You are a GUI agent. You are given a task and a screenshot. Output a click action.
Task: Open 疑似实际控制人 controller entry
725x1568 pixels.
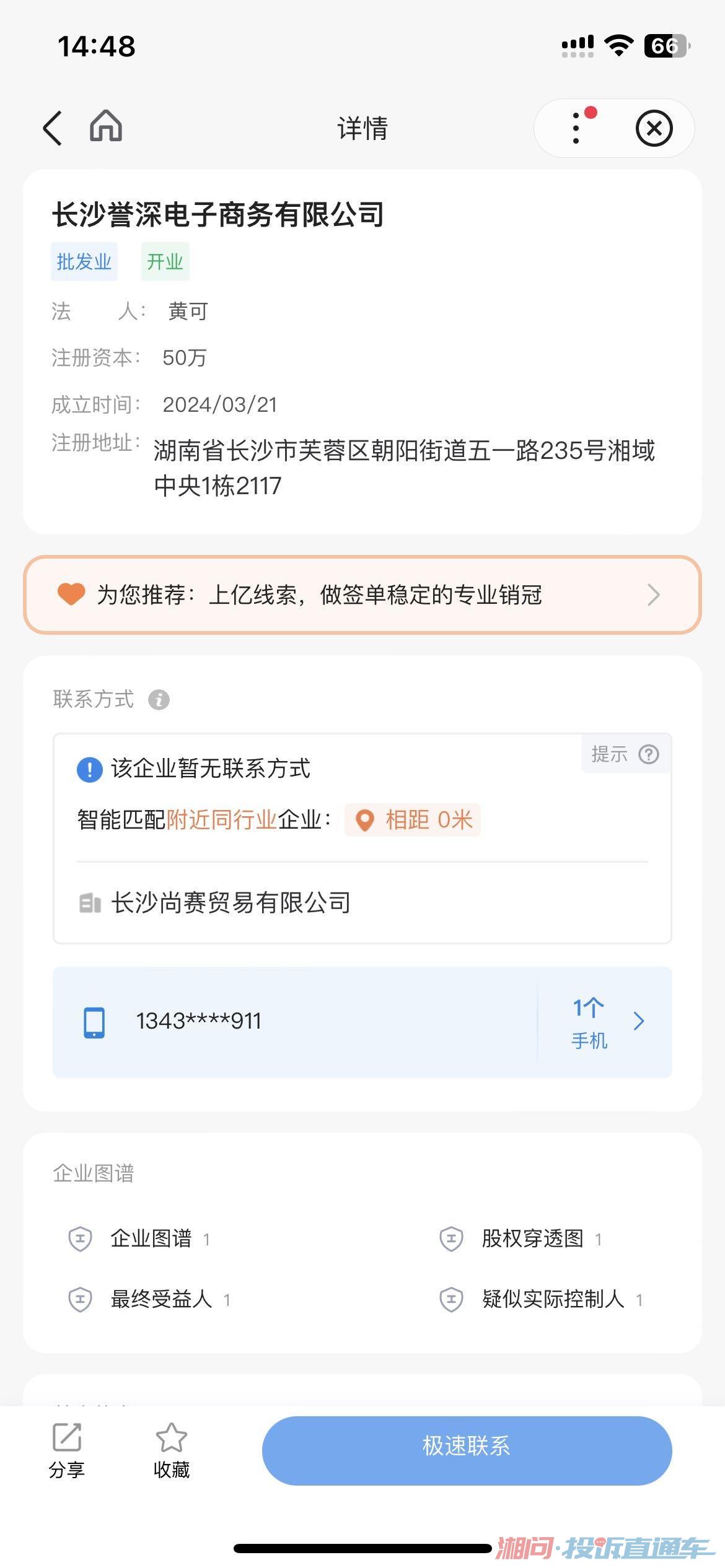(x=553, y=1299)
